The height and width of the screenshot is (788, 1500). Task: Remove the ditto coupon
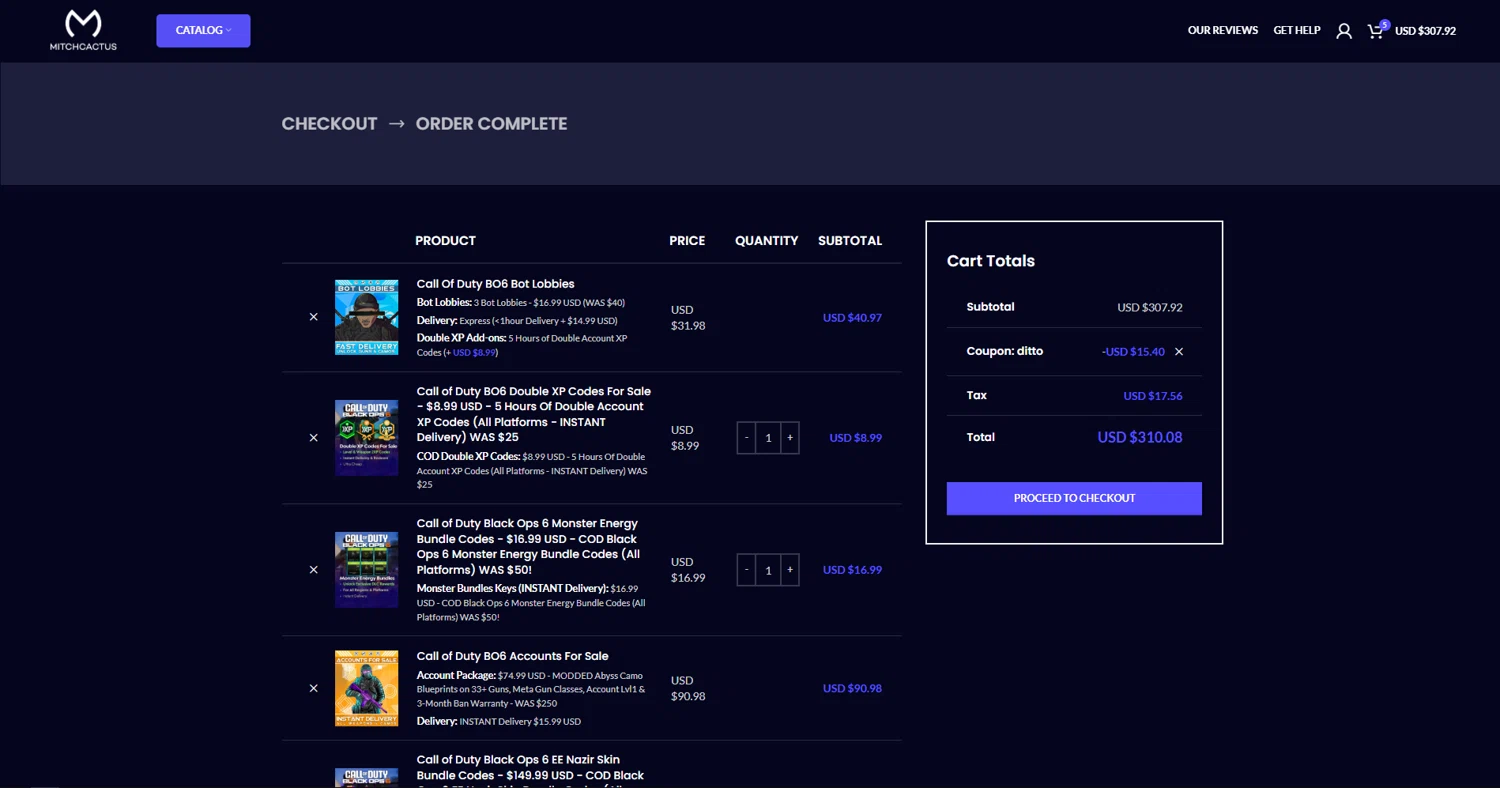pyautogui.click(x=1179, y=352)
